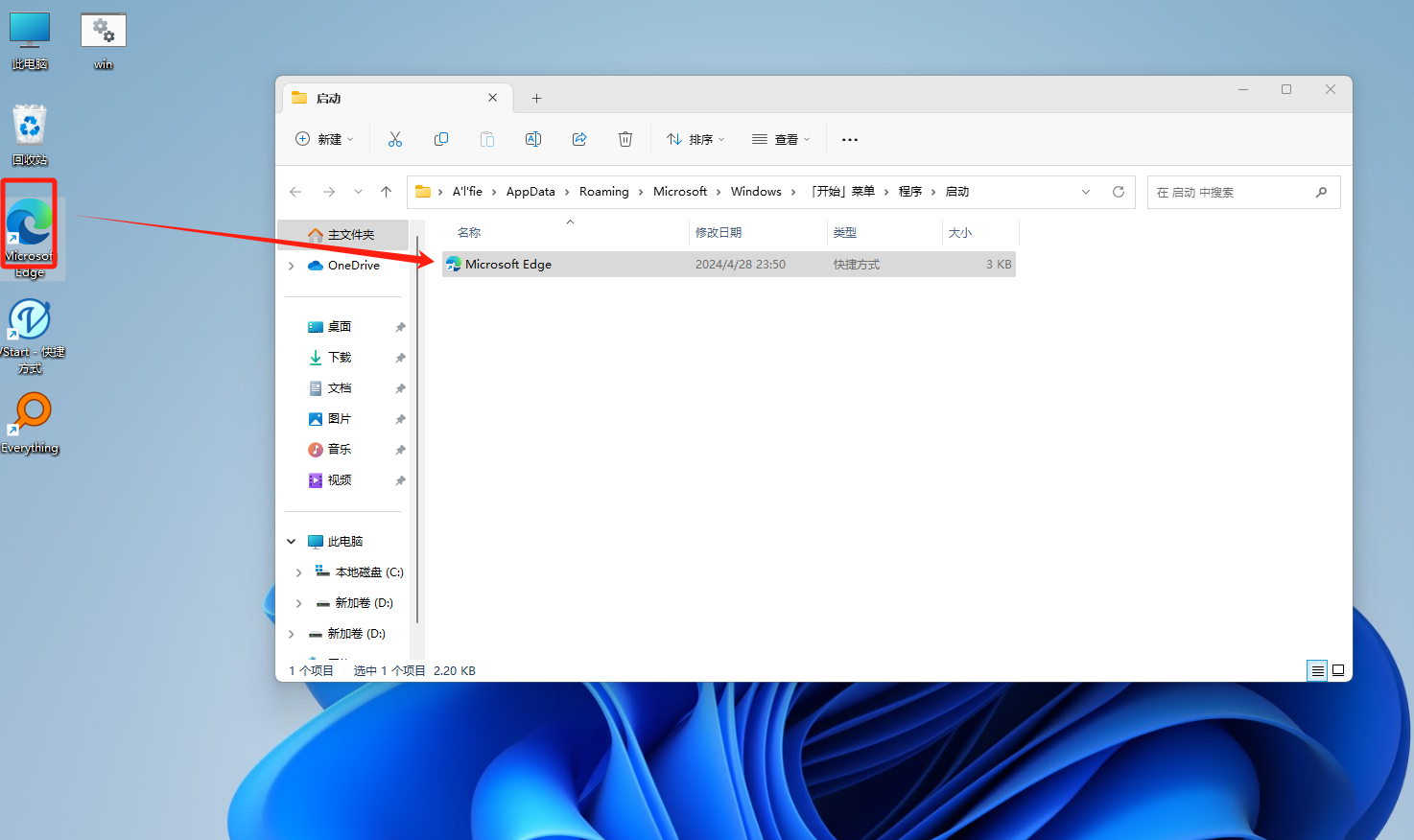Sort by 类型 column header

click(845, 233)
